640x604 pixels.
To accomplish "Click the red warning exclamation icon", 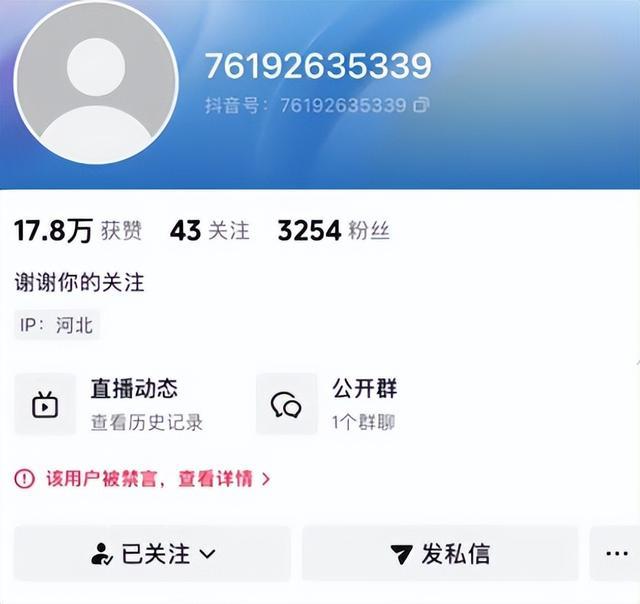I will pyautogui.click(x=24, y=478).
